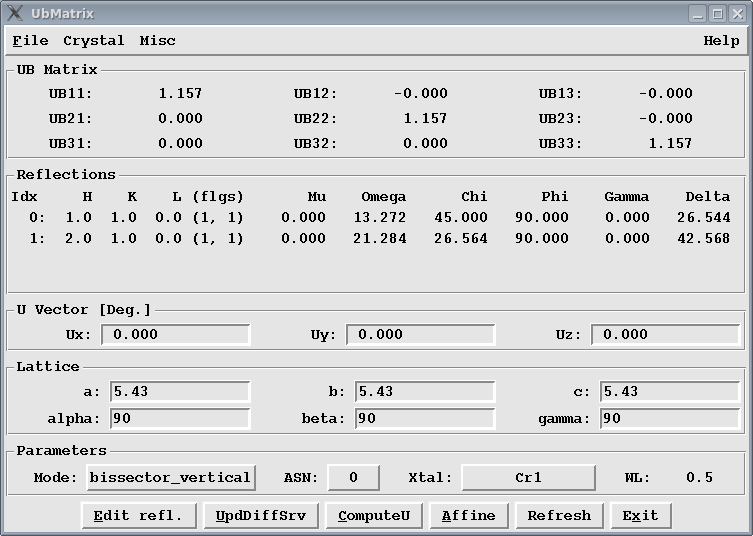Viewport: 753px width, 536px height.
Task: Open the Crystal menu
Action: (x=94, y=41)
